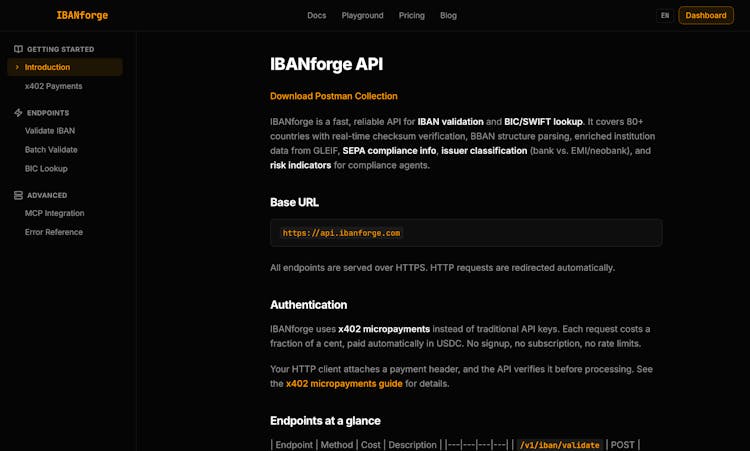750x451 pixels.
Task: Click Download Postman Collection link
Action: coord(333,96)
